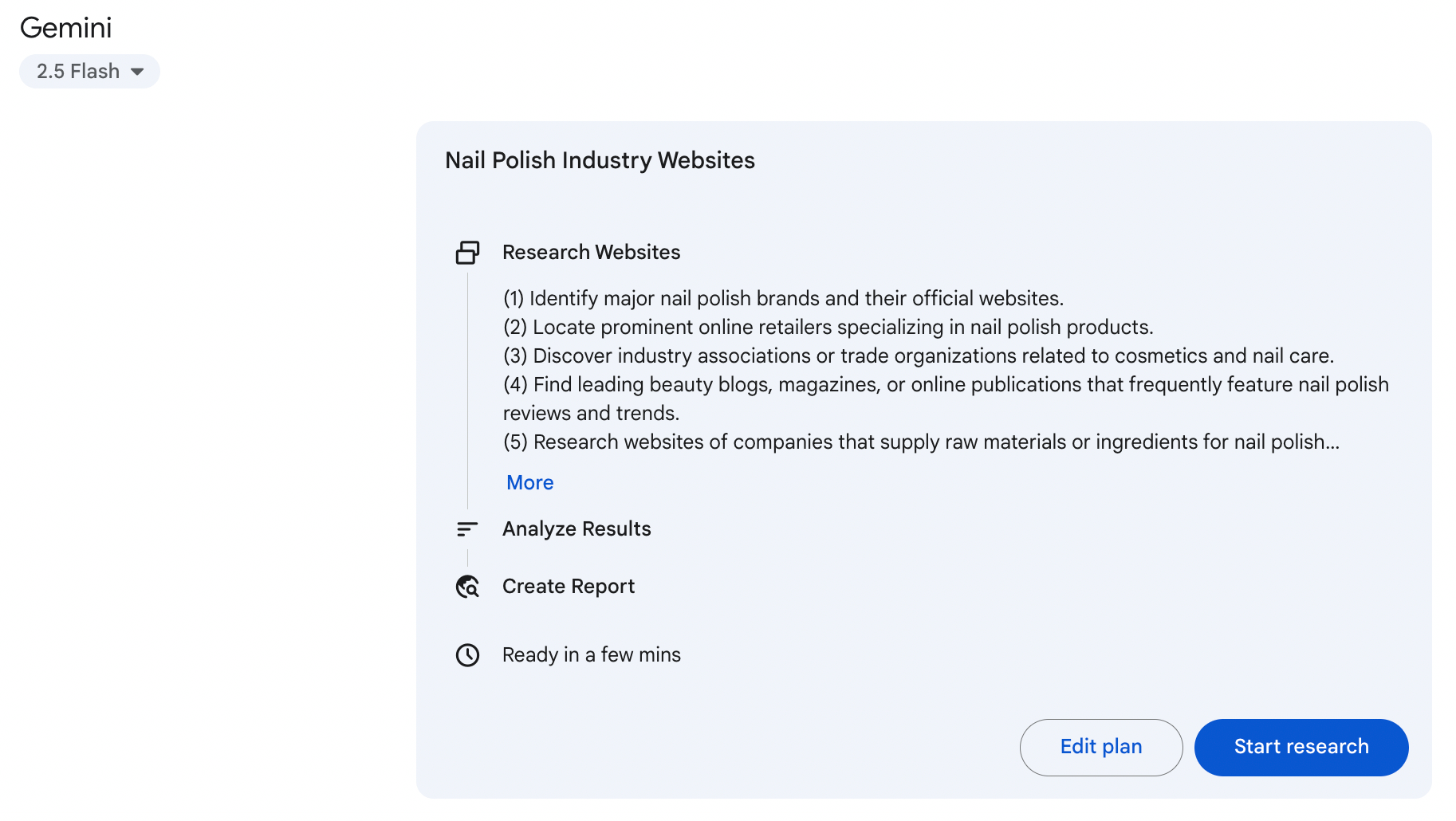Screen dimensions: 1456x821
Task: Click the Start research button
Action: click(1301, 747)
